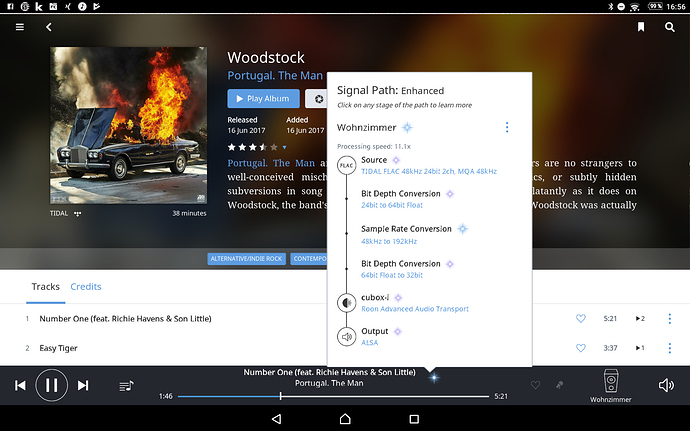Screen dimensions: 690x431
Task: Go back using the back arrow
Action: pos(49,27)
